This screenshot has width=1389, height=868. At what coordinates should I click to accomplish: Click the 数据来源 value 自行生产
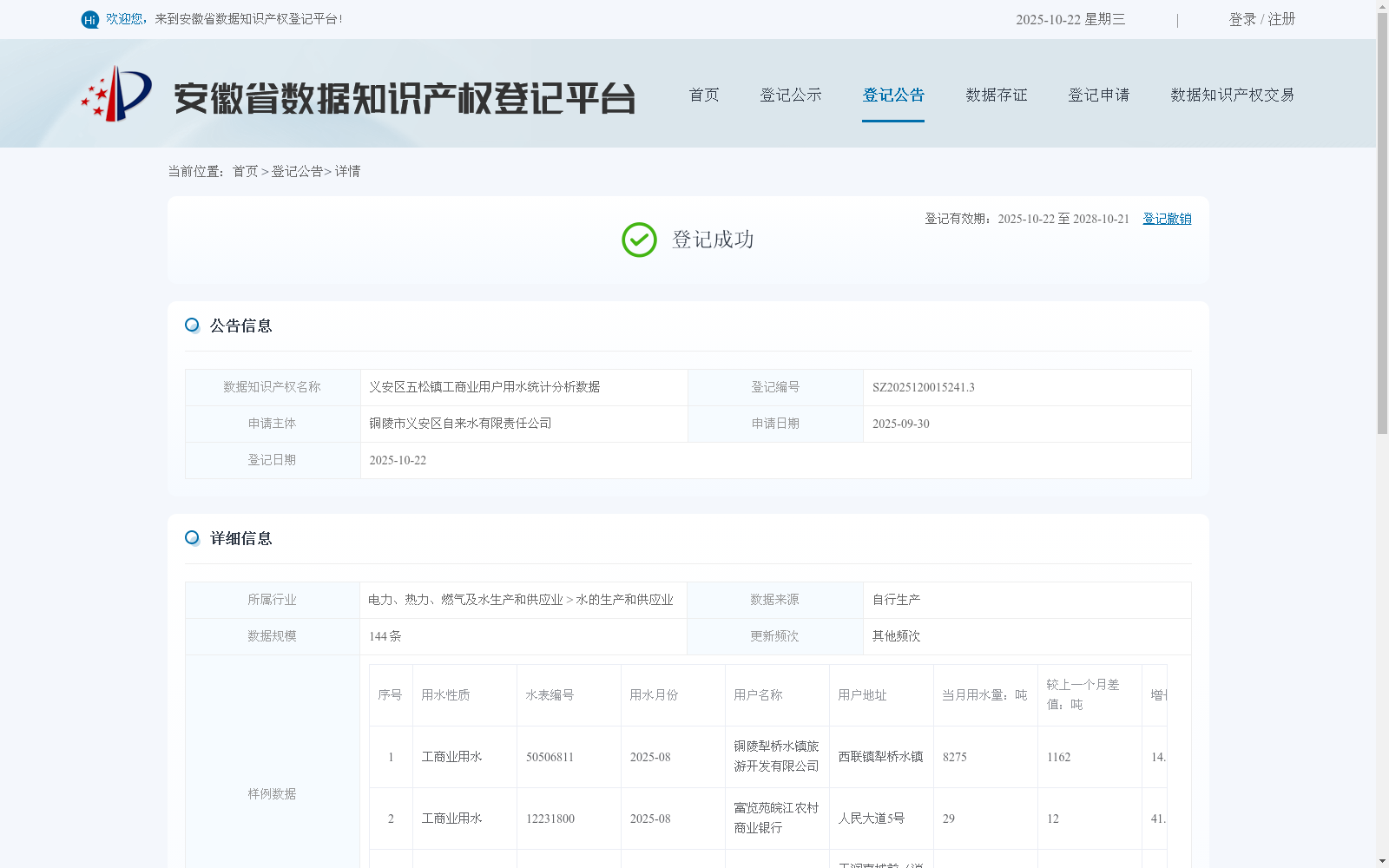click(897, 600)
